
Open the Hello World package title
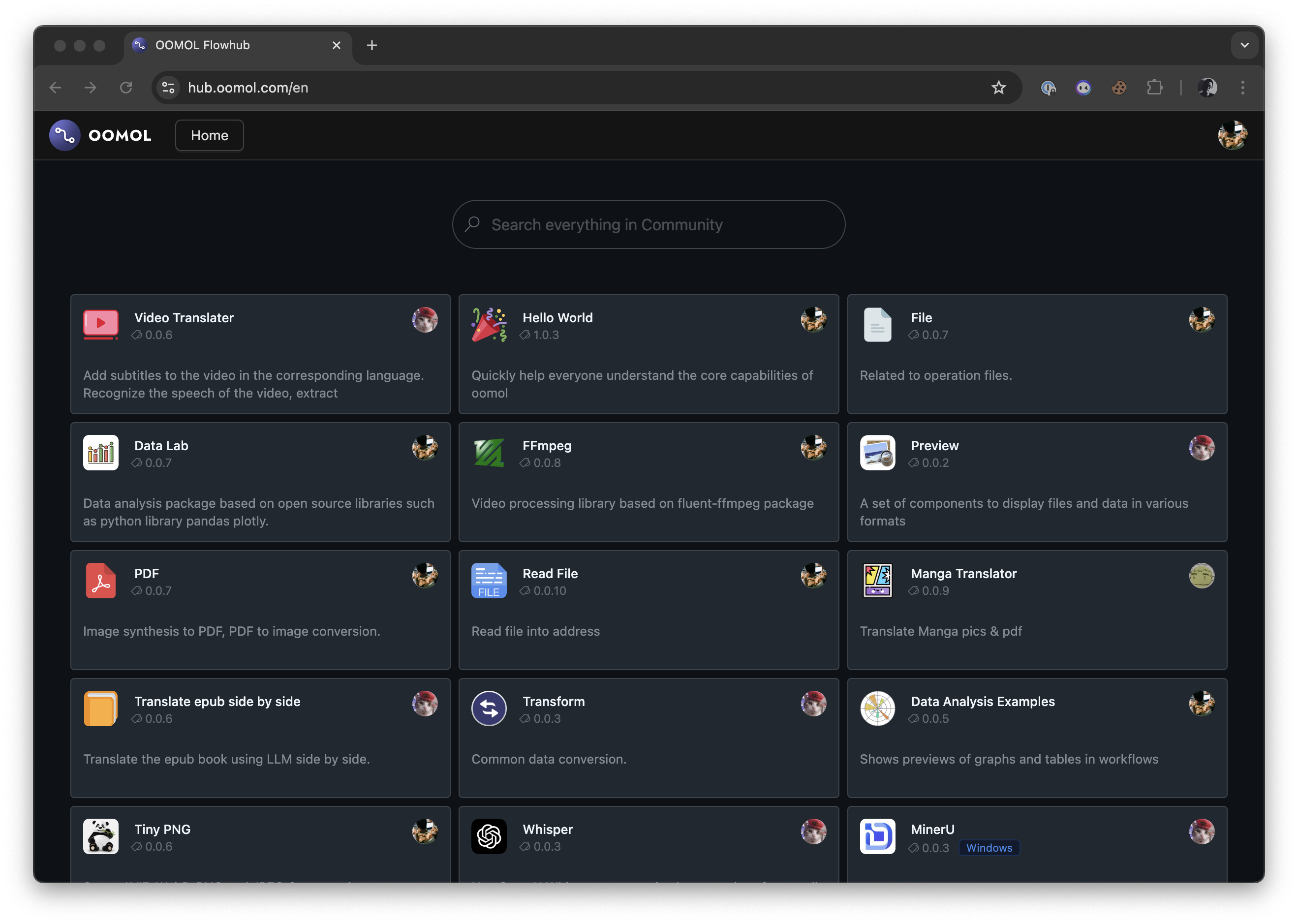coord(557,318)
